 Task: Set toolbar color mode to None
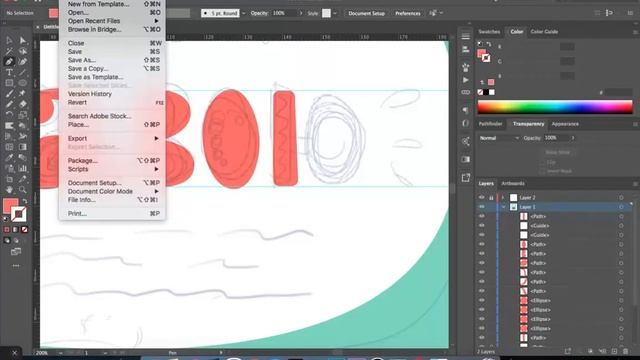(24, 230)
